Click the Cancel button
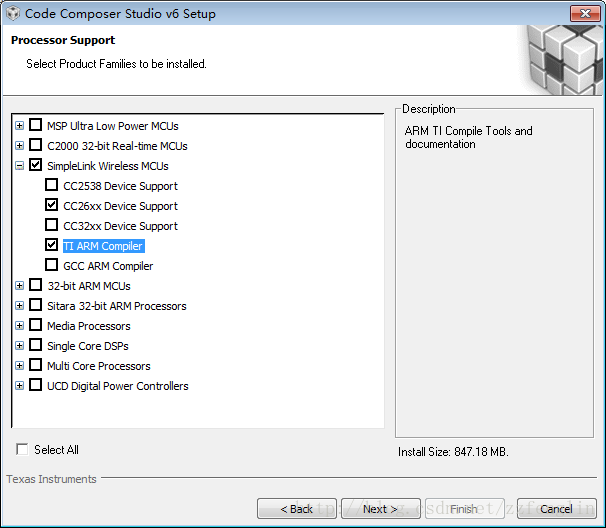 pos(557,509)
